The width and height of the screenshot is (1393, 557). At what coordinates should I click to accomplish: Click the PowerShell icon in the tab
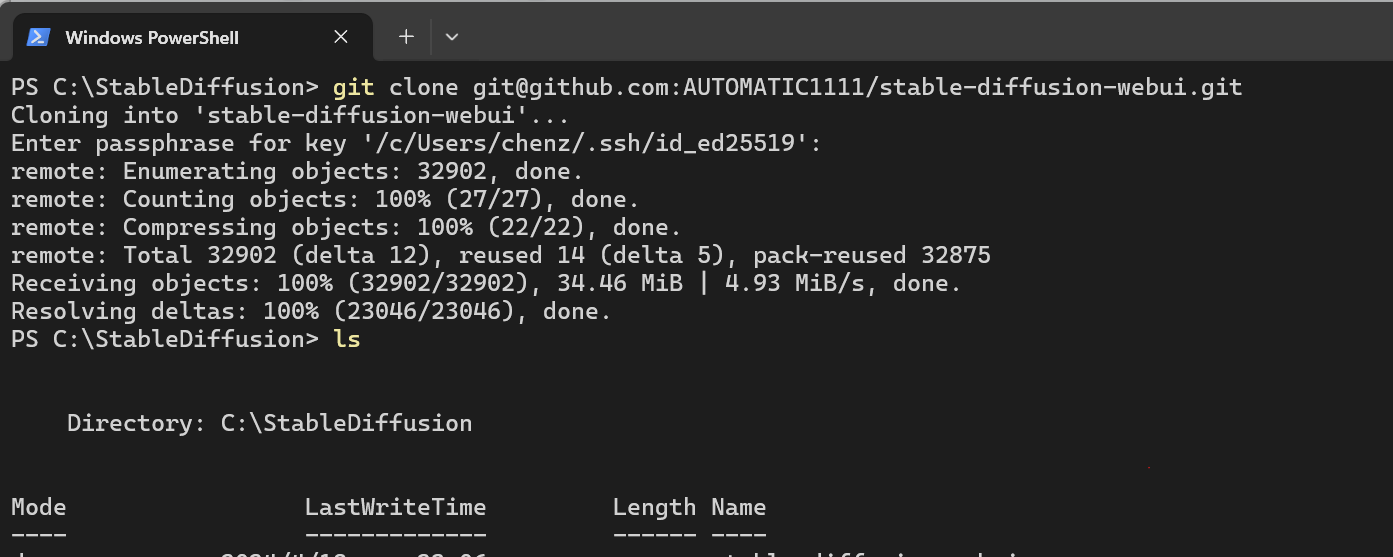click(x=39, y=37)
